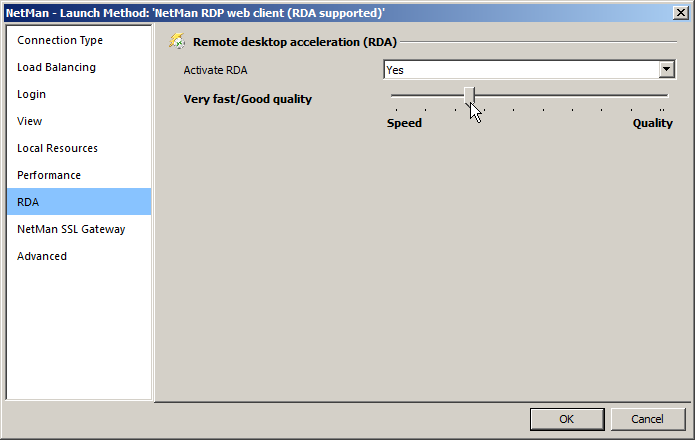Open the Connection Type page
The height and width of the screenshot is (440, 695).
[60, 40]
